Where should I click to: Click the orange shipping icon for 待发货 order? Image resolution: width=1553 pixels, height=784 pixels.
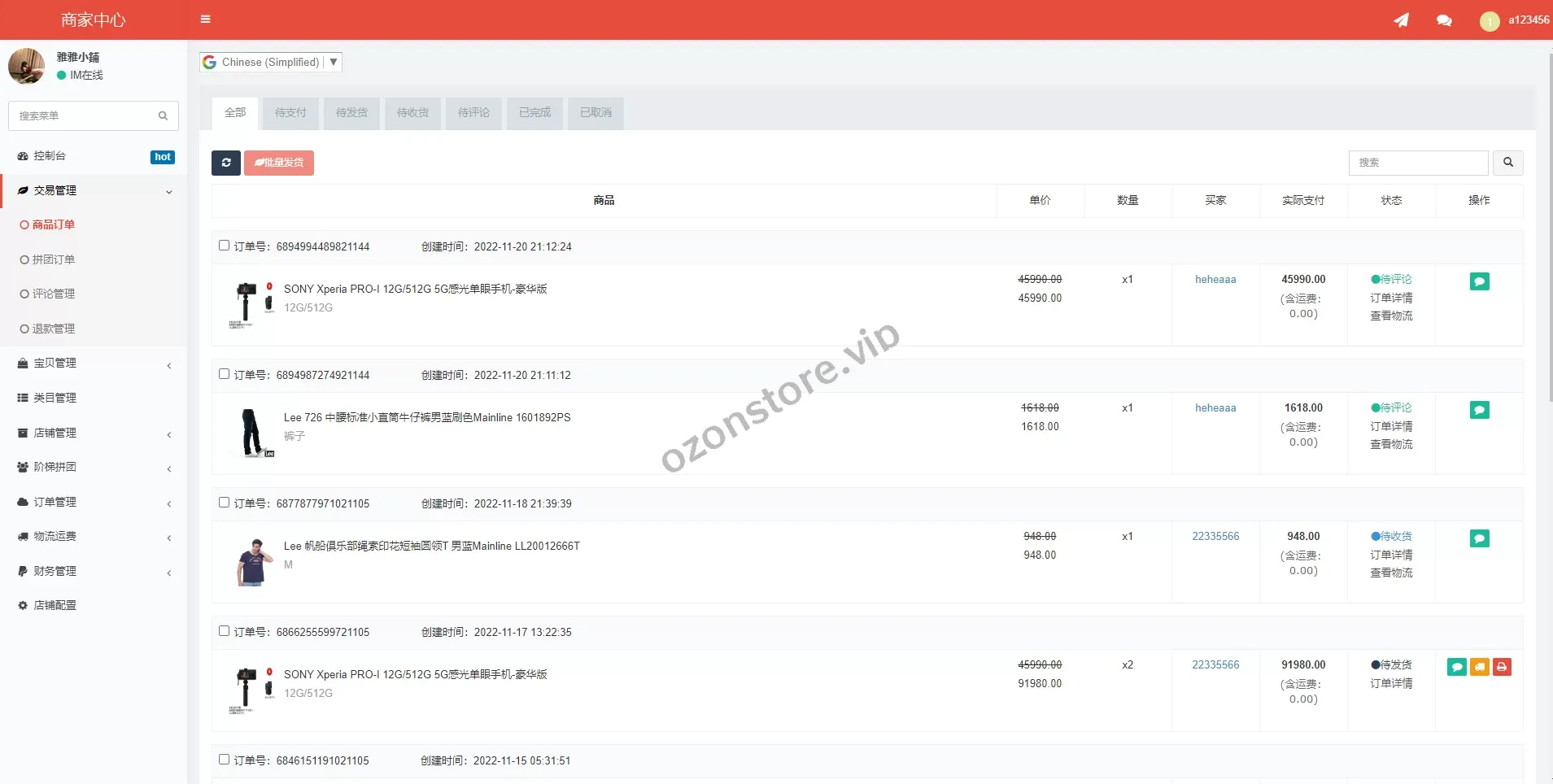pos(1479,667)
